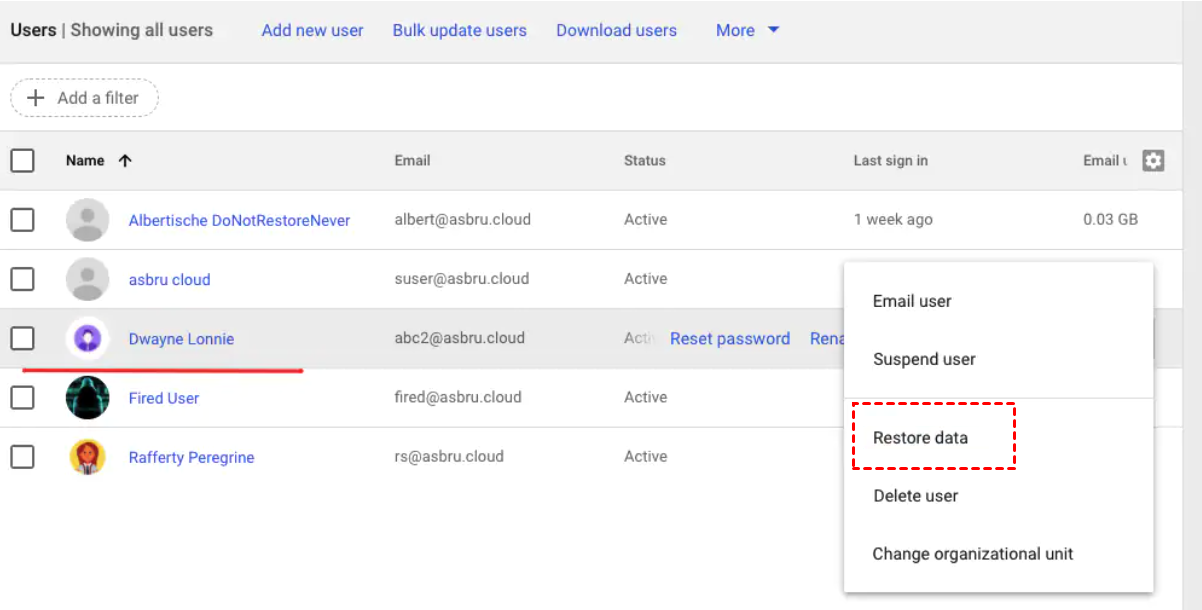Click the Download users link

[x=616, y=30]
